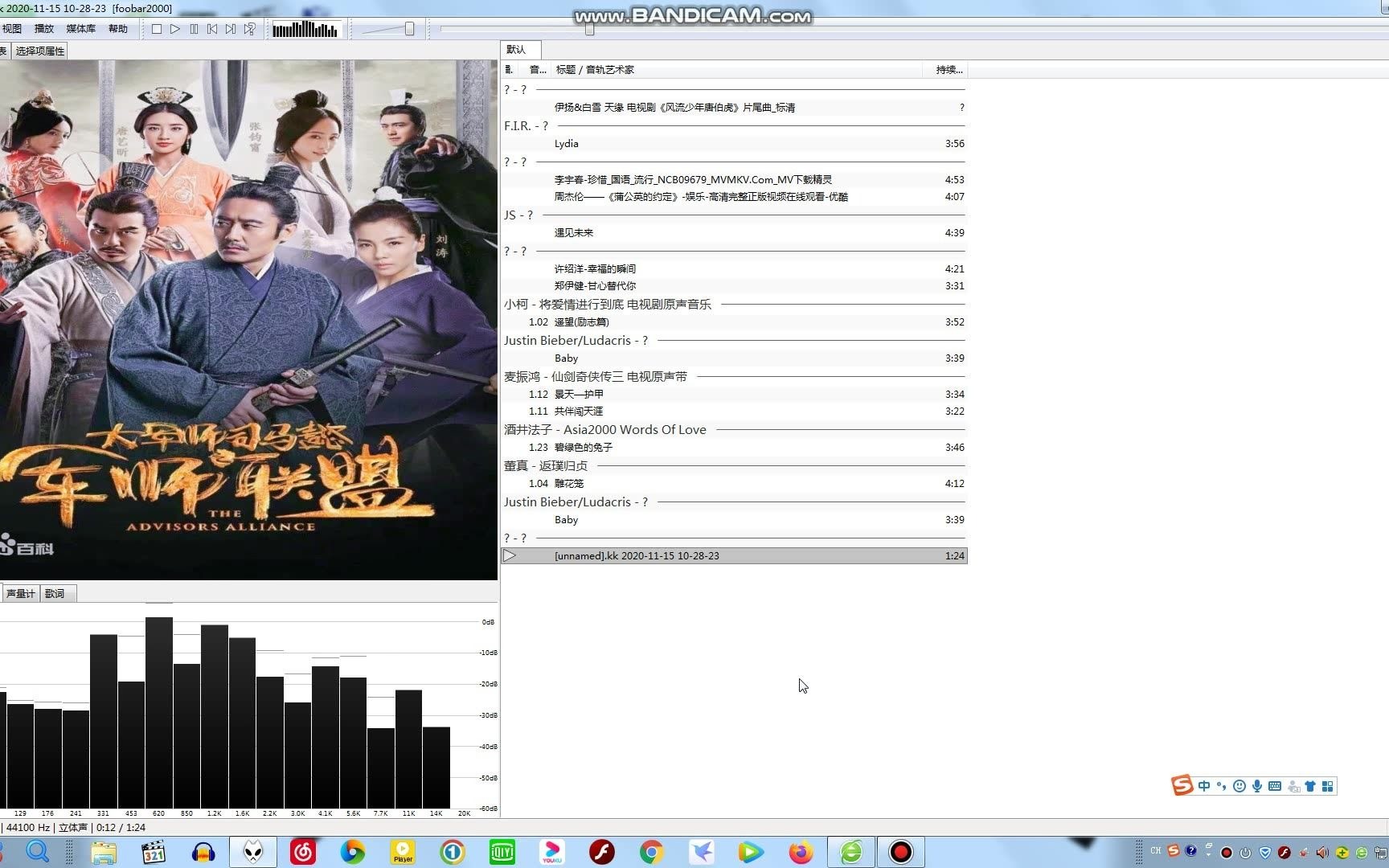Switch to the 选择项属性 tab
This screenshot has width=1389, height=868.
(x=40, y=51)
